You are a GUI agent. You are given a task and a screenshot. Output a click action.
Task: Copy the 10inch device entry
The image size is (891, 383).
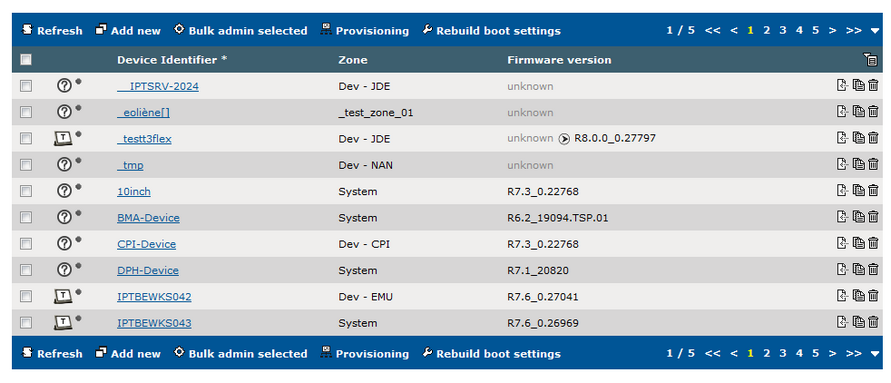click(x=859, y=191)
